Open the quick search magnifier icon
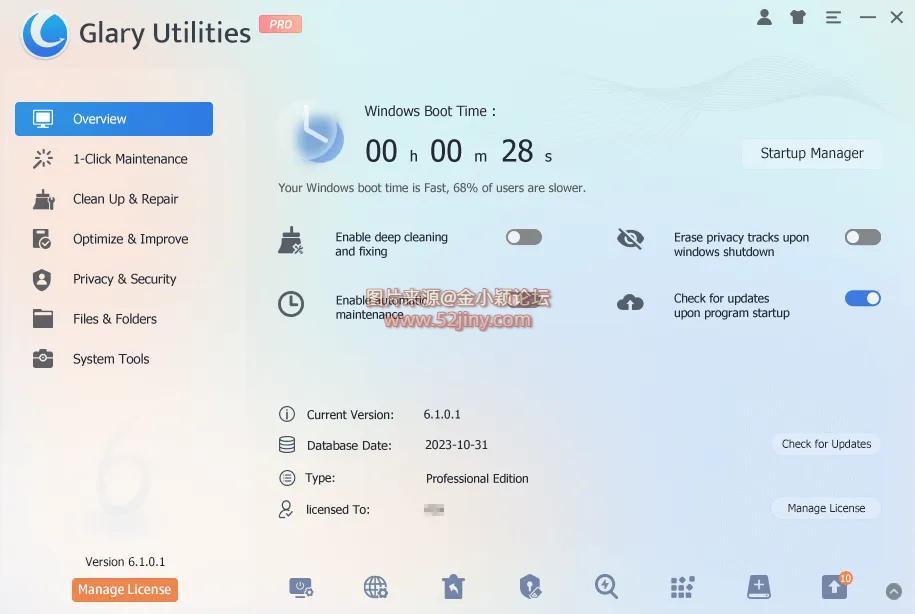This screenshot has height=614, width=915. pyautogui.click(x=605, y=588)
